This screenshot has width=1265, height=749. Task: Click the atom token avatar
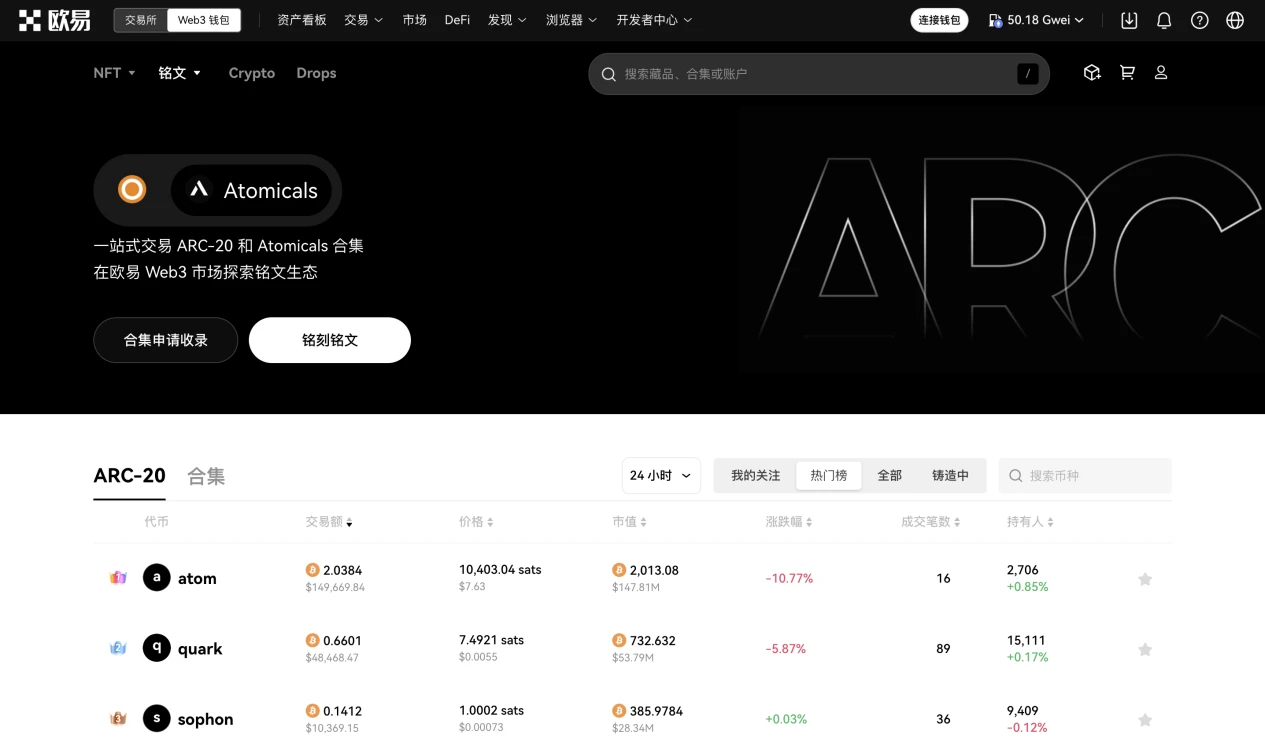point(157,578)
